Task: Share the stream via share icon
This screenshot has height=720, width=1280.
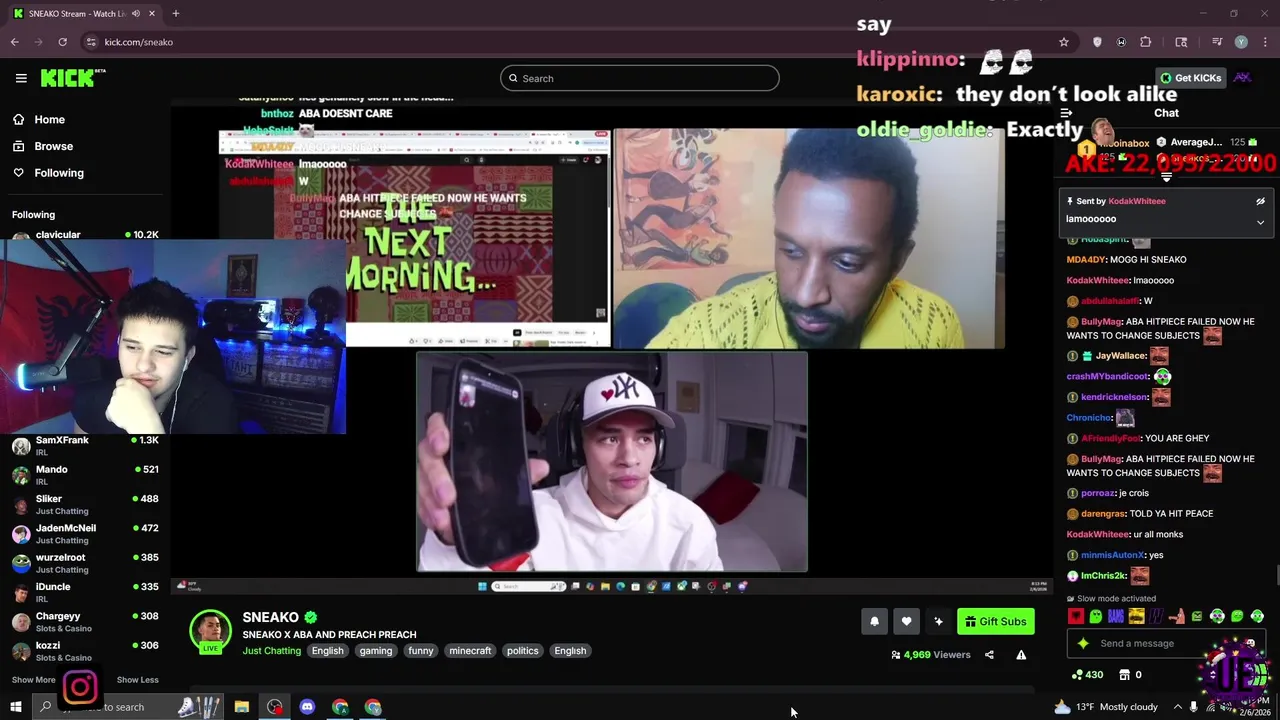Action: (989, 655)
